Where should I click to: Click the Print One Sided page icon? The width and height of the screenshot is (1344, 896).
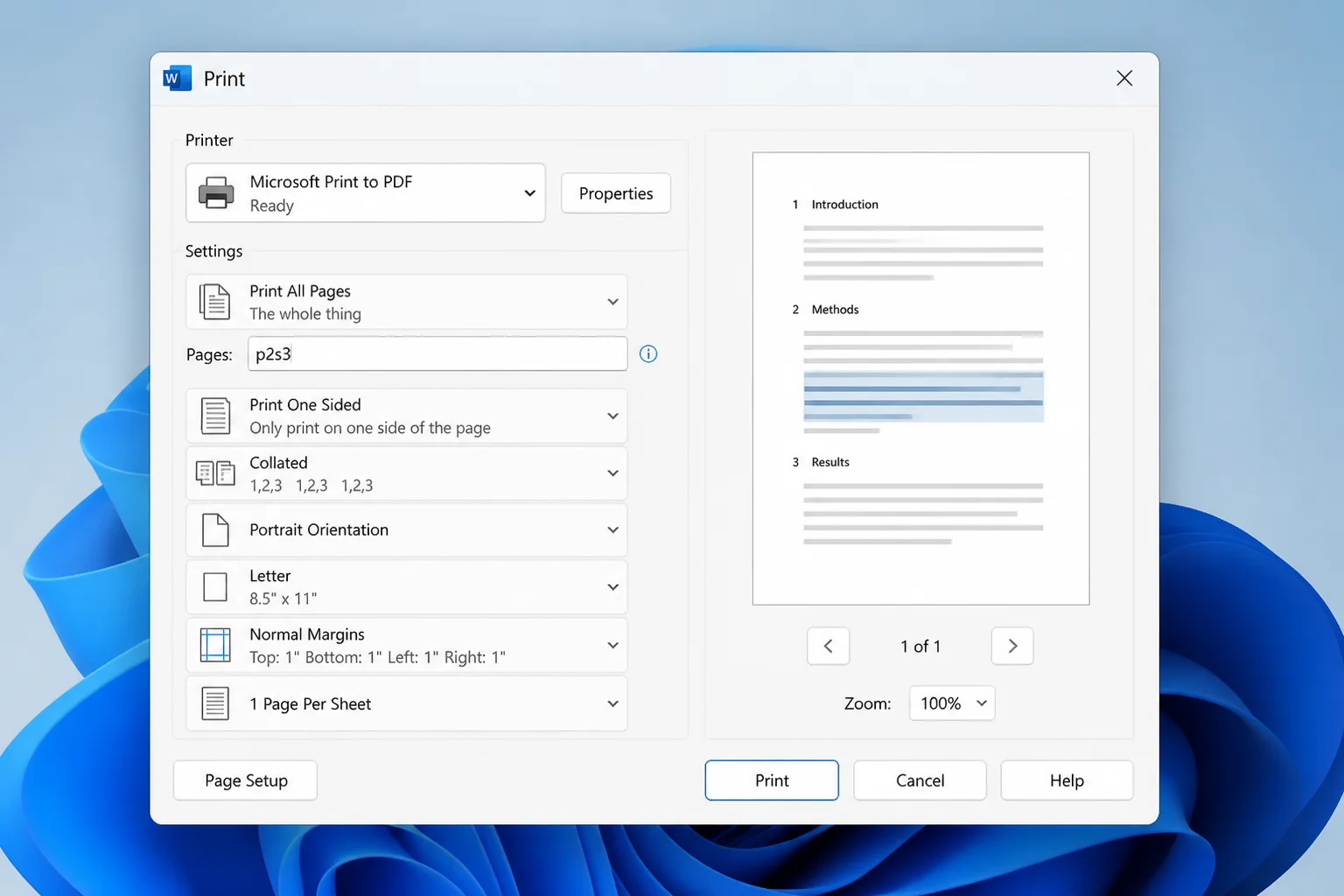click(215, 416)
